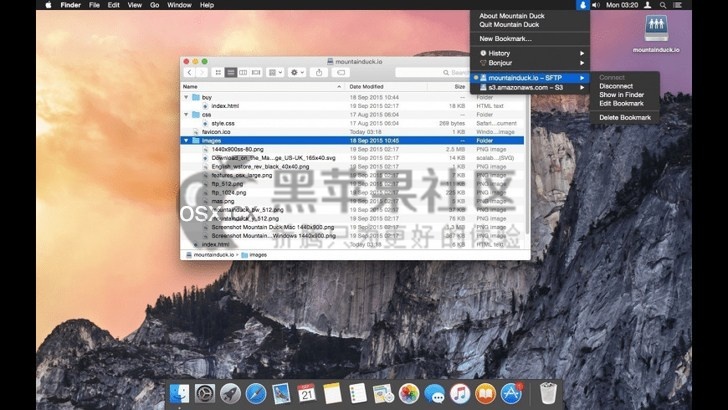Viewport: 728px width, 410px height.
Task: Sort by Name column header
Action: tap(262, 87)
